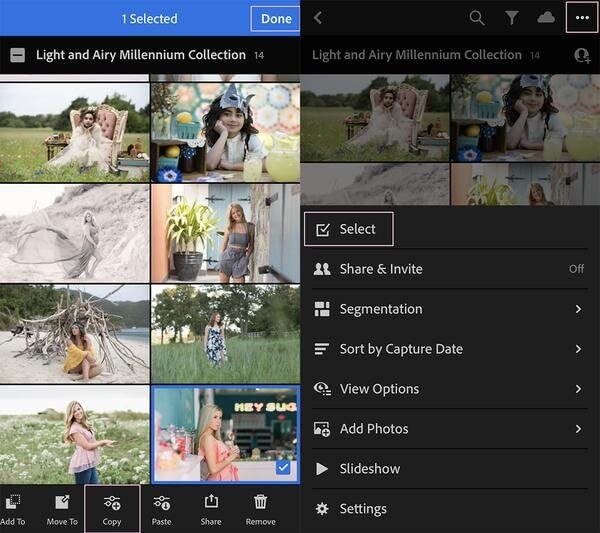The width and height of the screenshot is (600, 533).
Task: Tap the cloud sync status icon
Action: pos(546,17)
